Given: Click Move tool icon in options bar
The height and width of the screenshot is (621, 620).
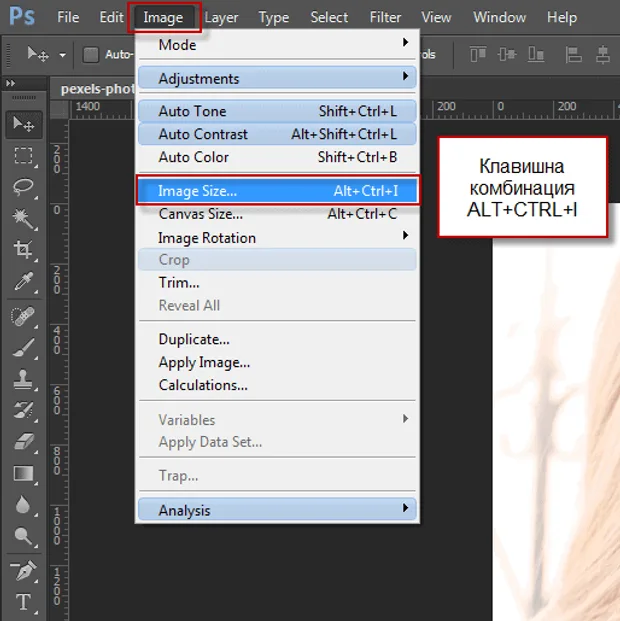Looking at the screenshot, I should 38,54.
